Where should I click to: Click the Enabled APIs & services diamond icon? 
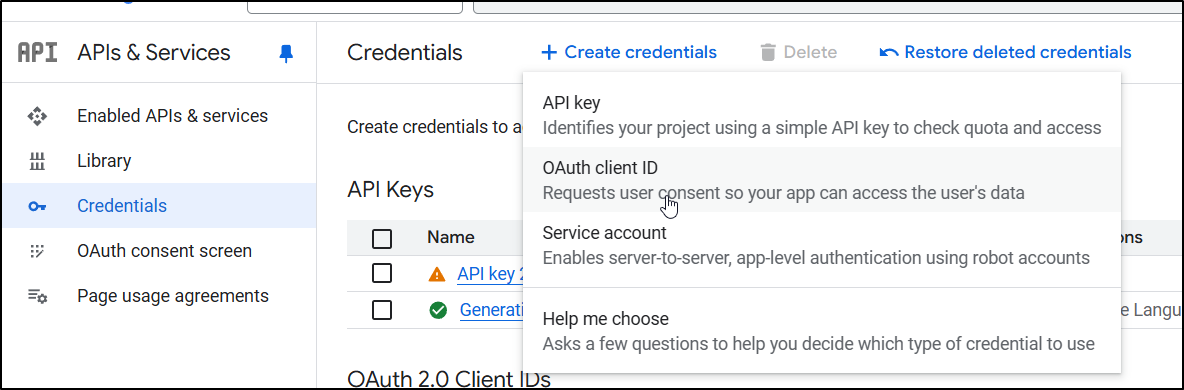click(37, 116)
